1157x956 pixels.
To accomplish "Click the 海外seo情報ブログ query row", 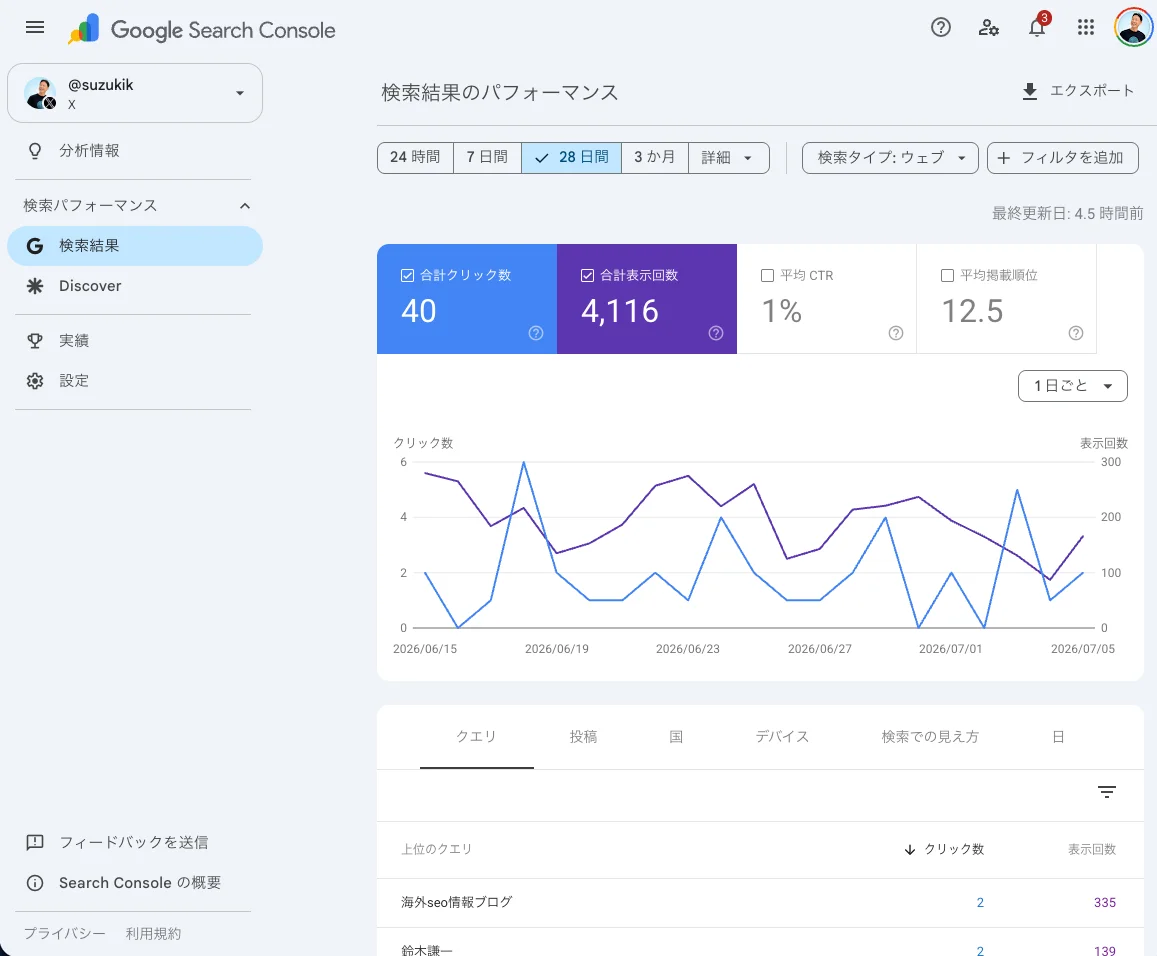I will [x=760, y=903].
